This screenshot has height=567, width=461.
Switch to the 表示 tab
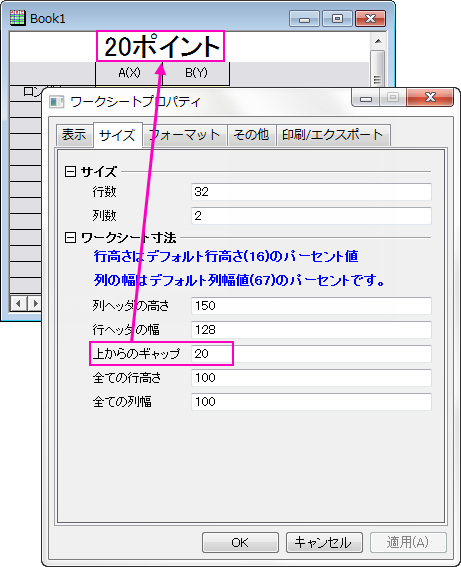[74, 135]
